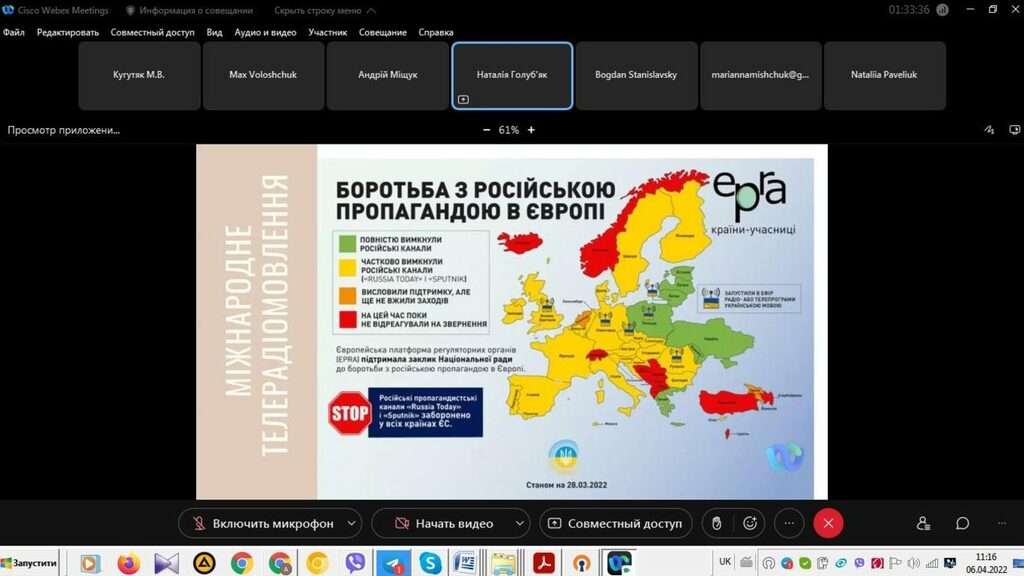Open the Аудио и видео menu
The width and height of the screenshot is (1024, 576).
click(265, 32)
